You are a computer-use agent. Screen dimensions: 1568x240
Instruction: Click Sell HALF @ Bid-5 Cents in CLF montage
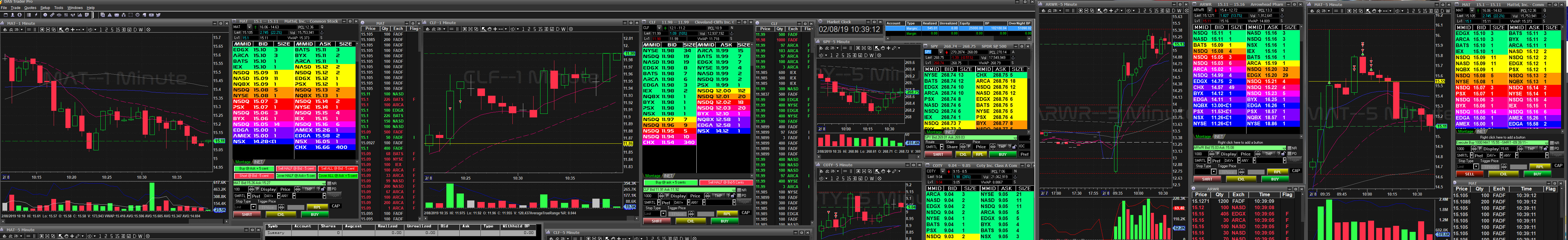click(726, 182)
